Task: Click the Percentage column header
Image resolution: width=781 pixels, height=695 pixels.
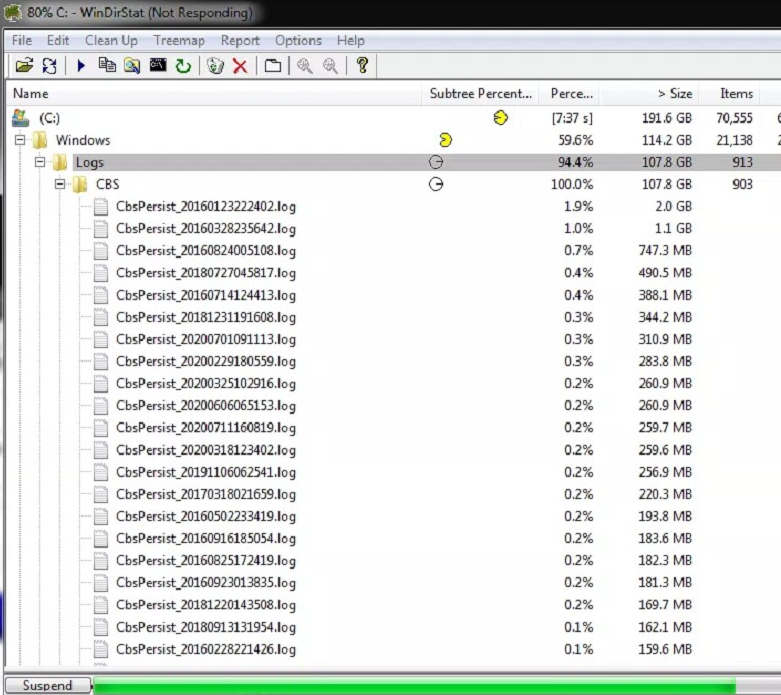Action: [x=569, y=94]
